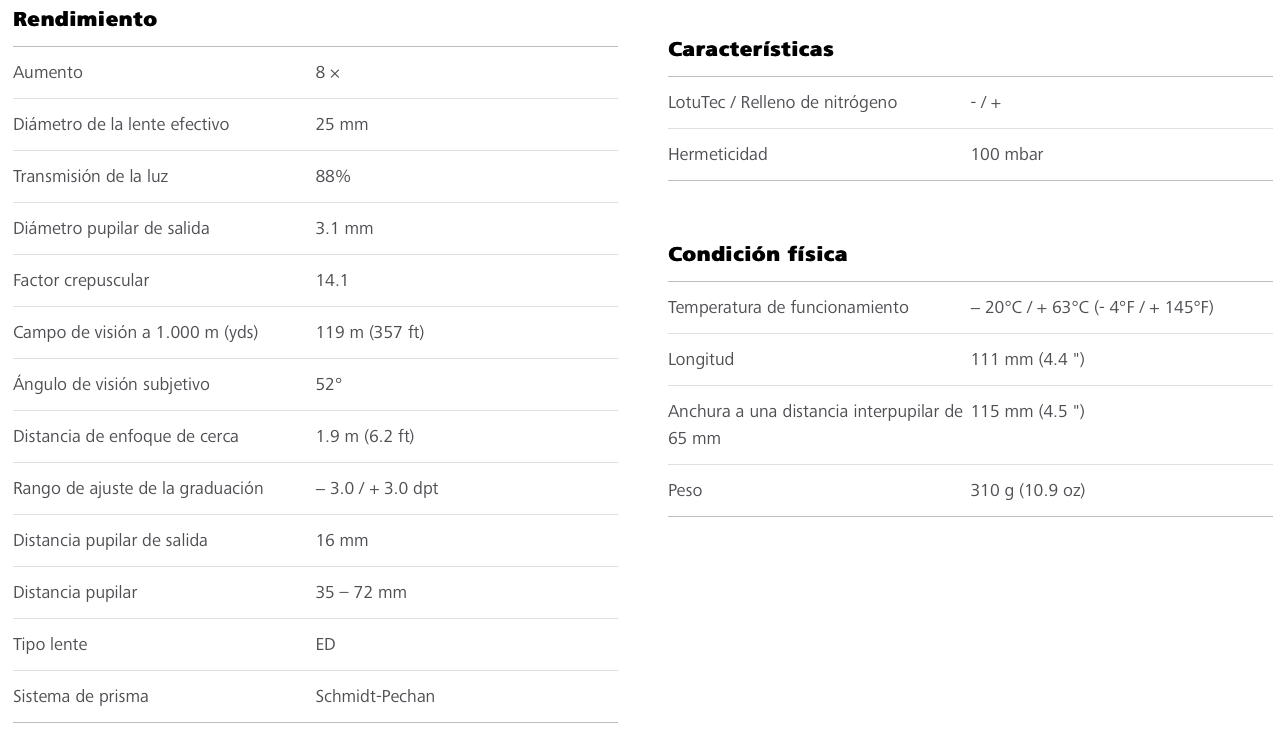Viewport: 1285px width, 729px height.
Task: Select the Factor crepuscular label
Action: [81, 280]
